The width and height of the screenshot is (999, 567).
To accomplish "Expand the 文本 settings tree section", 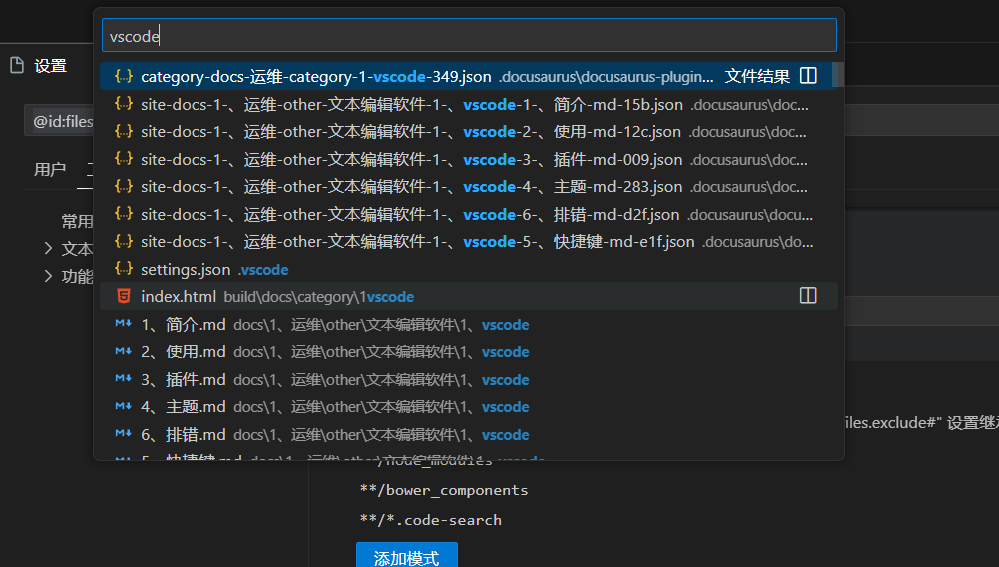I will pos(48,248).
